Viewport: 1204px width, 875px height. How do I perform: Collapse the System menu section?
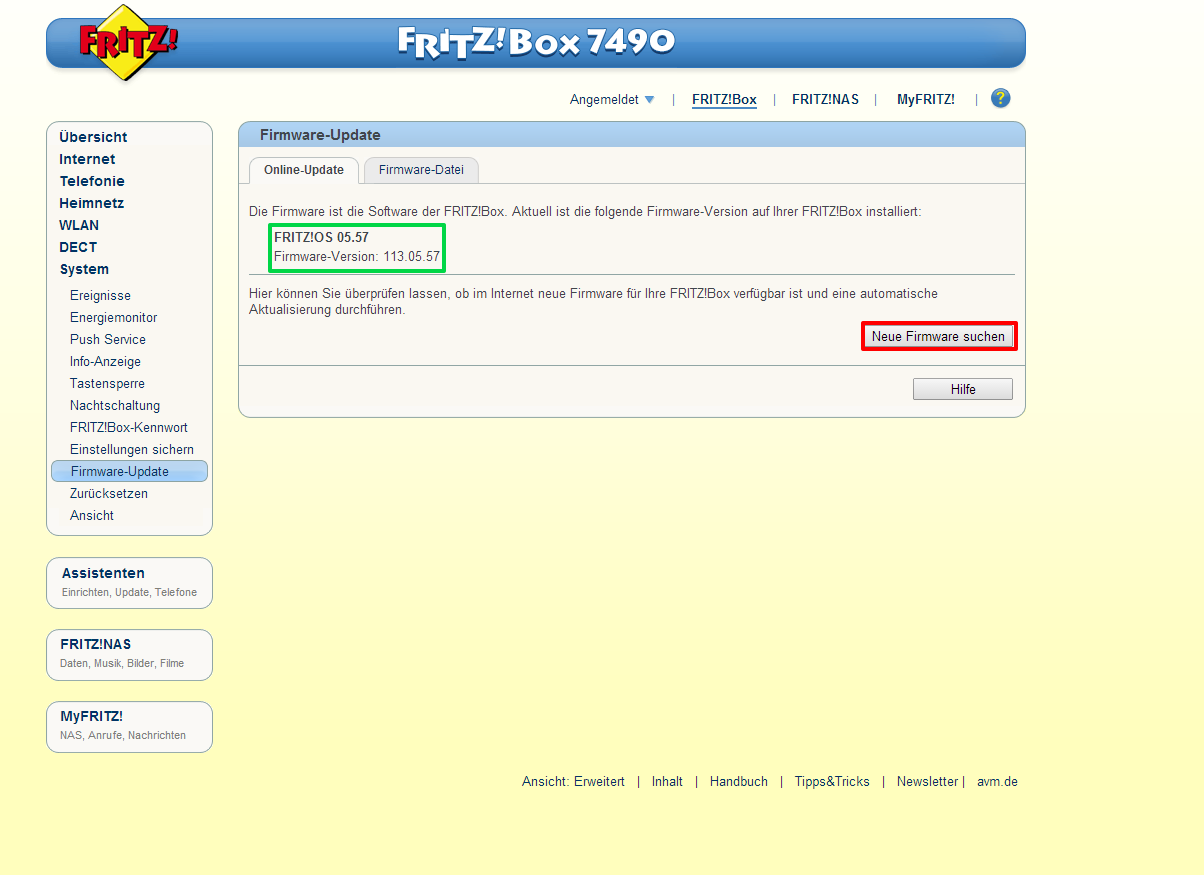84,269
